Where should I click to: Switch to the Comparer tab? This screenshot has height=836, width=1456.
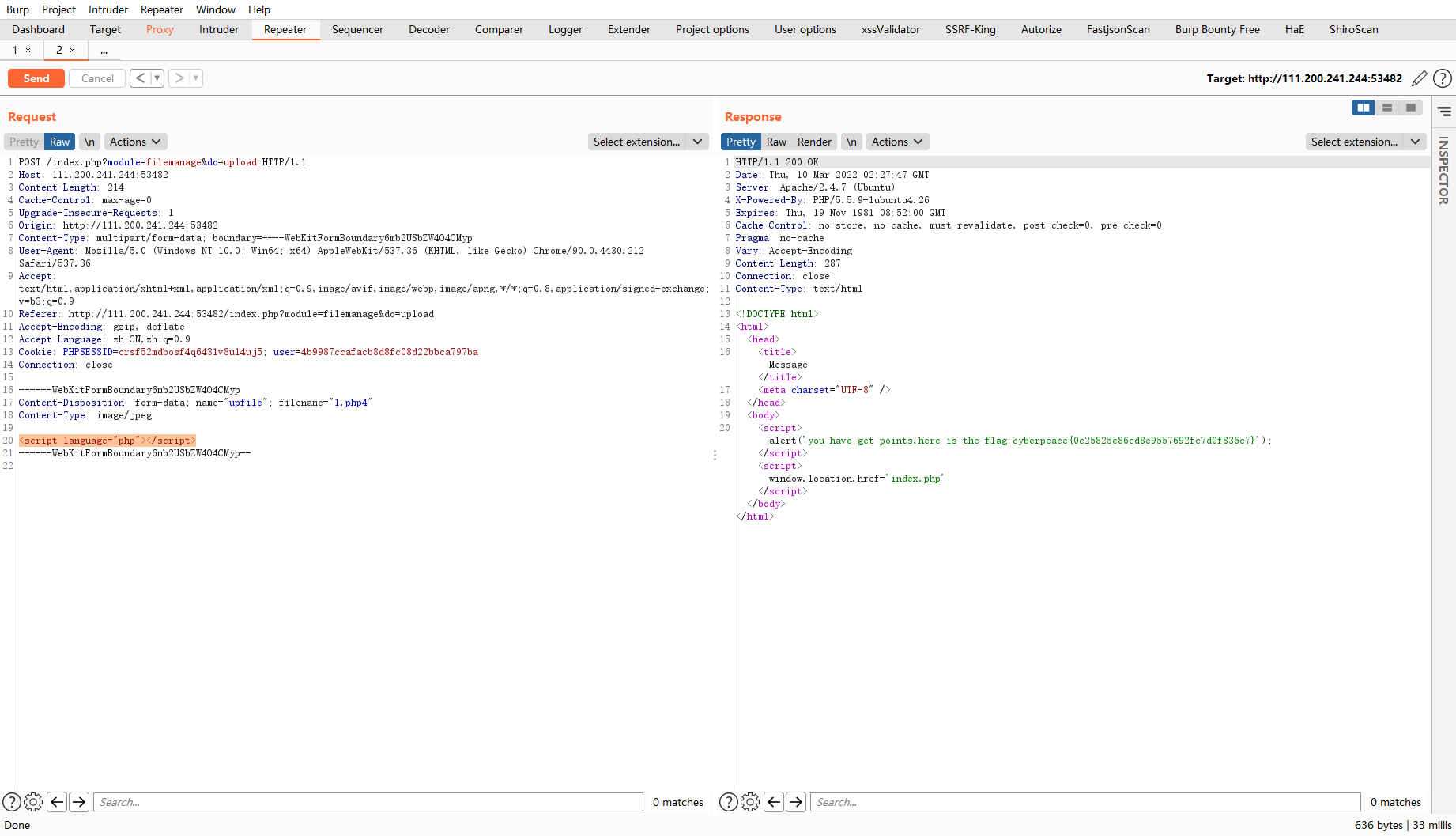click(499, 29)
